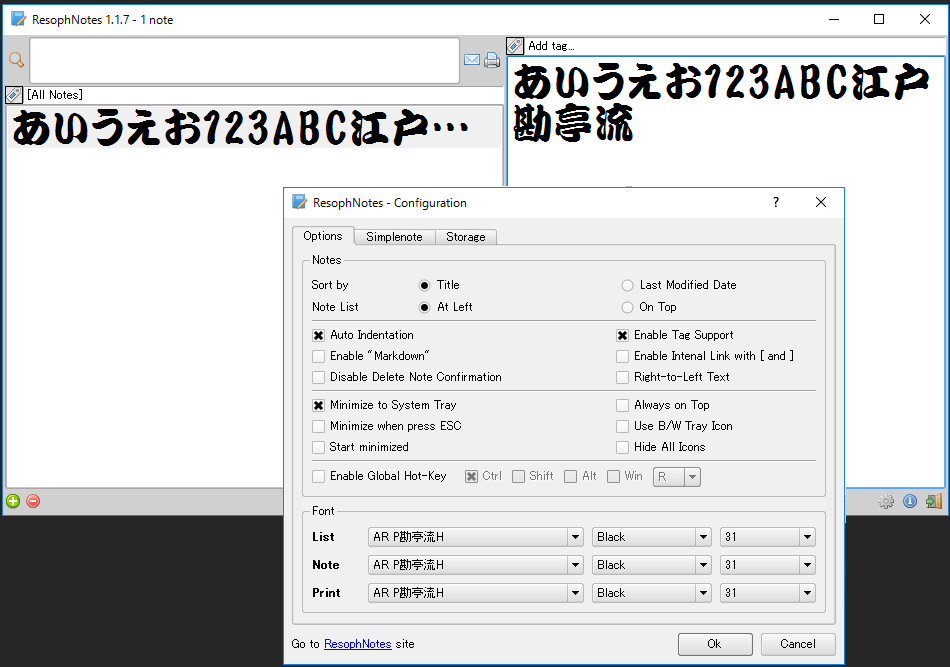950x667 pixels.
Task: Open the List font name dropdown
Action: click(476, 537)
